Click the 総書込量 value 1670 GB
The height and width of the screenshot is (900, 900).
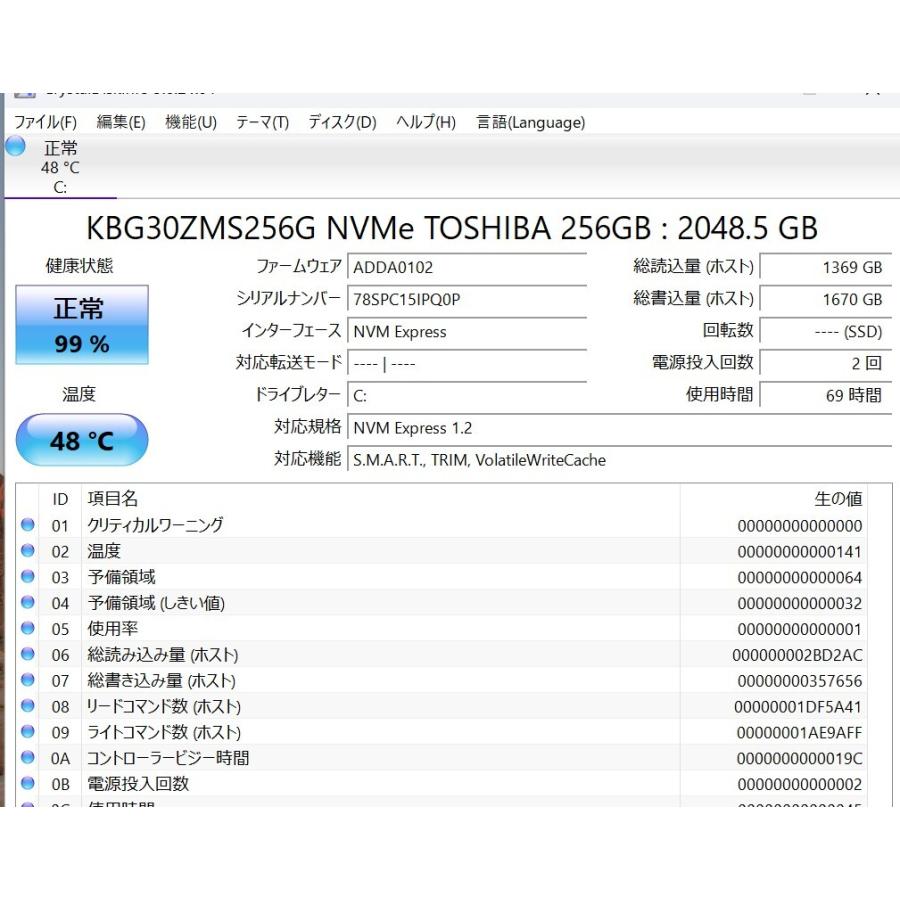825,299
